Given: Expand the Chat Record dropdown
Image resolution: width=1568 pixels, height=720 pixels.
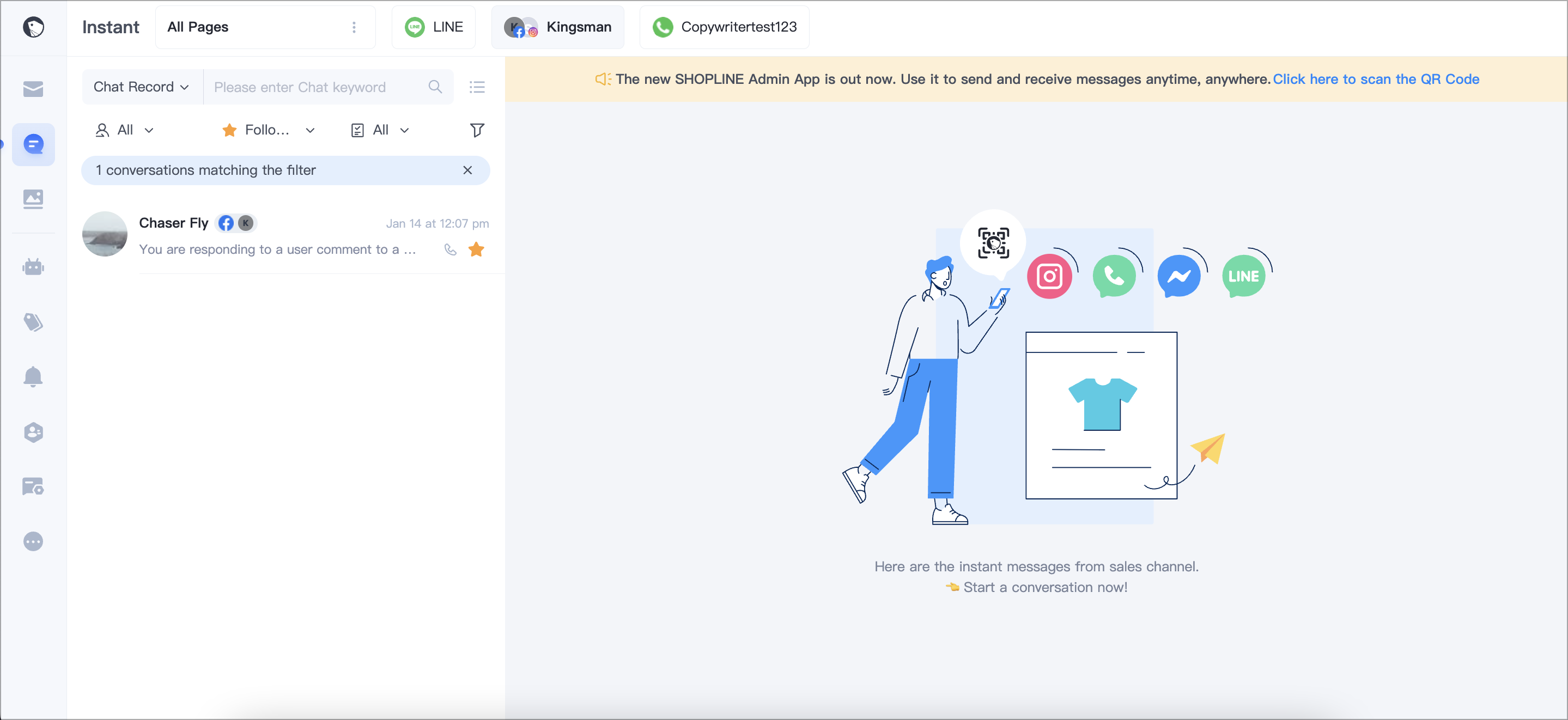Looking at the screenshot, I should click(141, 87).
